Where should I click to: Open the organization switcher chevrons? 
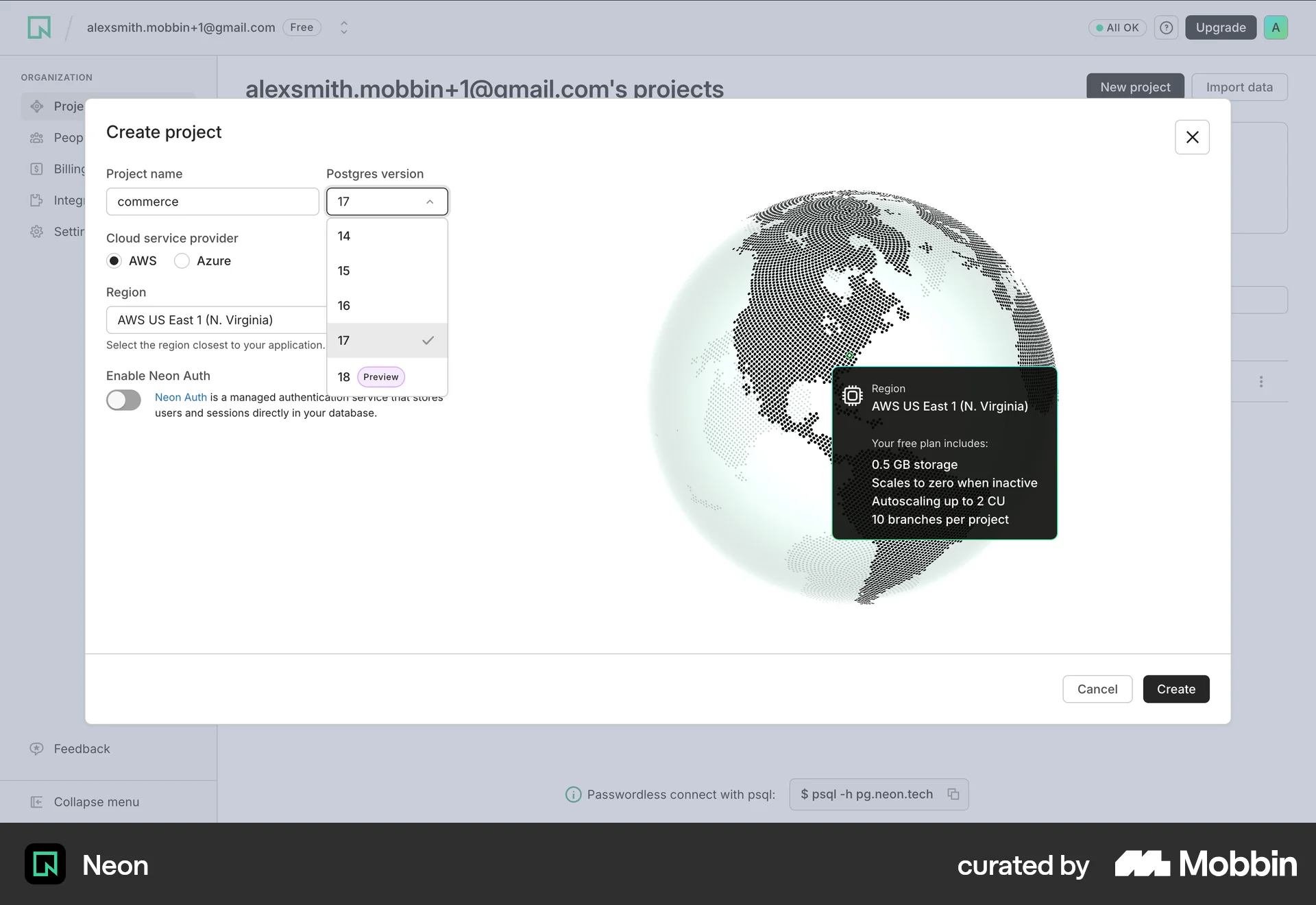(344, 27)
